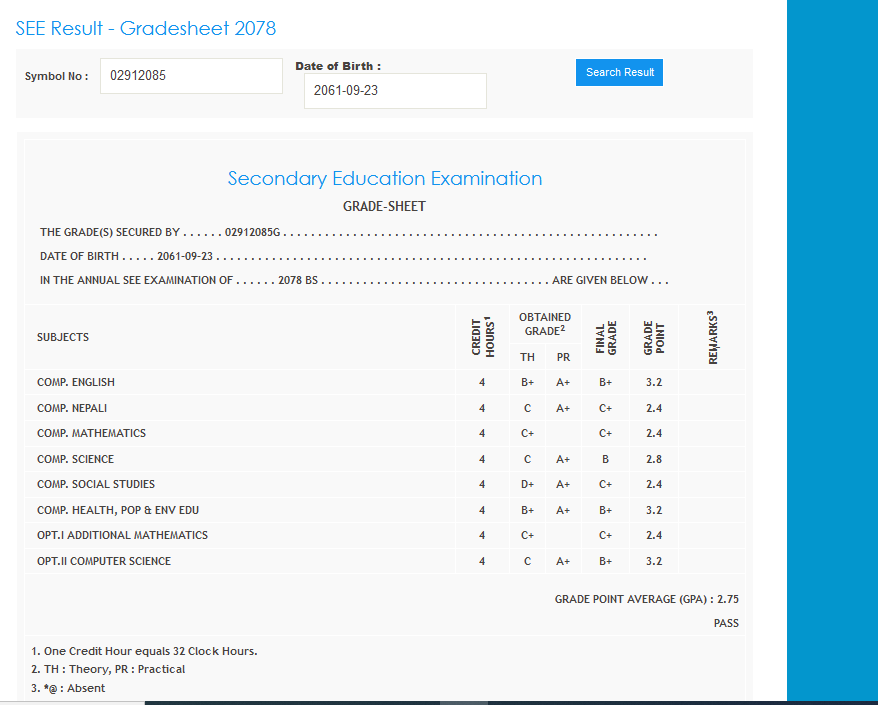Click the OBTAINED GRADE column header
The width and height of the screenshot is (878, 705).
[x=545, y=324]
